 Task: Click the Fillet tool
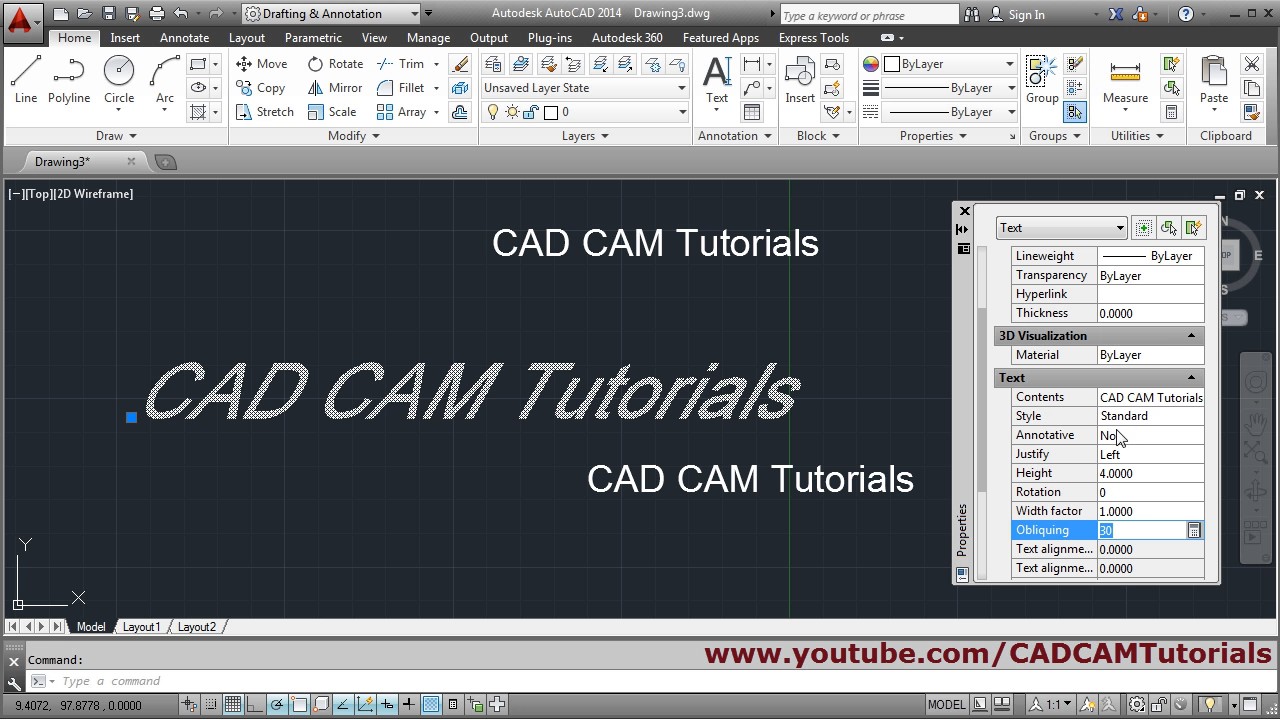[x=401, y=88]
